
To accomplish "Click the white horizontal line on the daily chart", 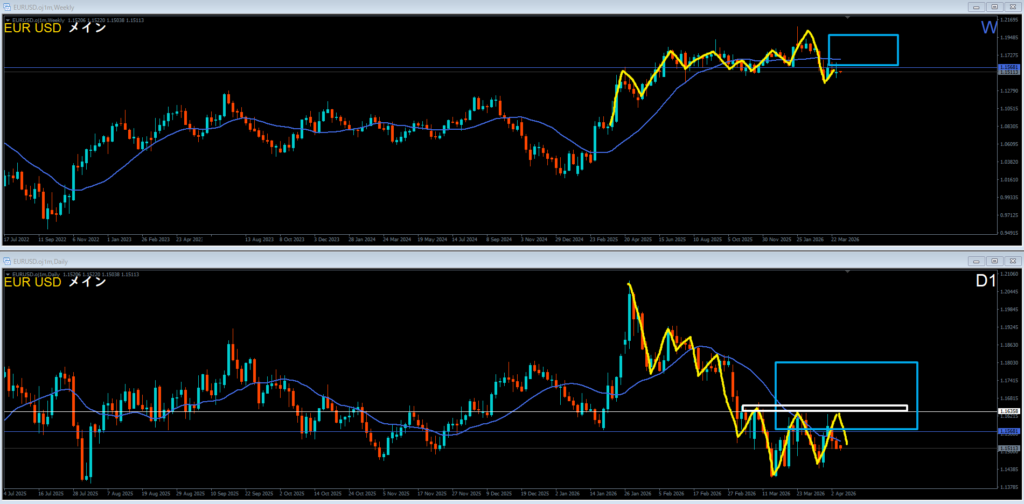I will (x=300, y=412).
